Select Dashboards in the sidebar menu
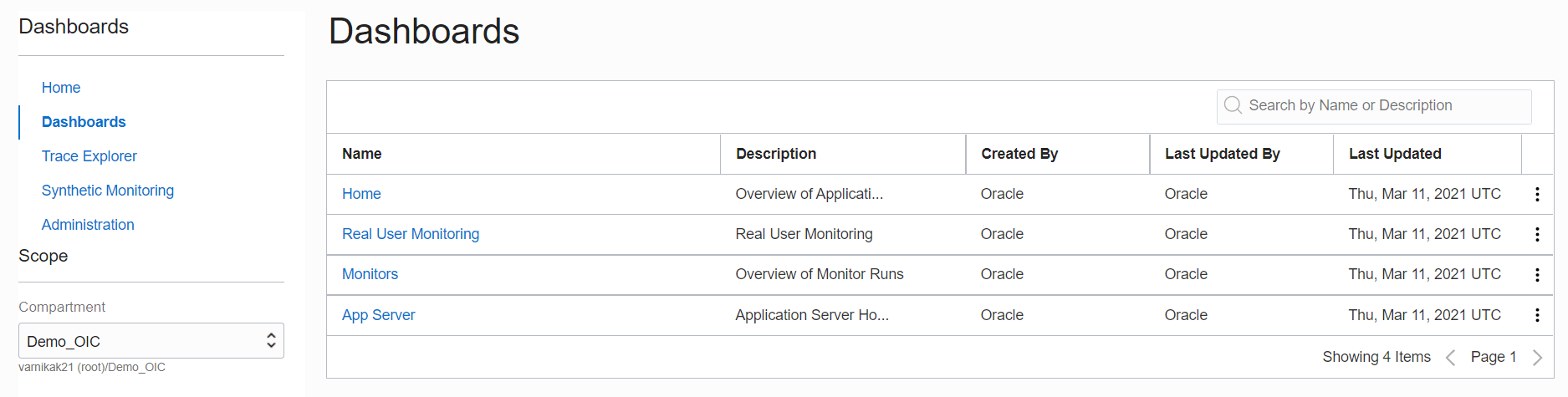The height and width of the screenshot is (397, 1568). (84, 122)
